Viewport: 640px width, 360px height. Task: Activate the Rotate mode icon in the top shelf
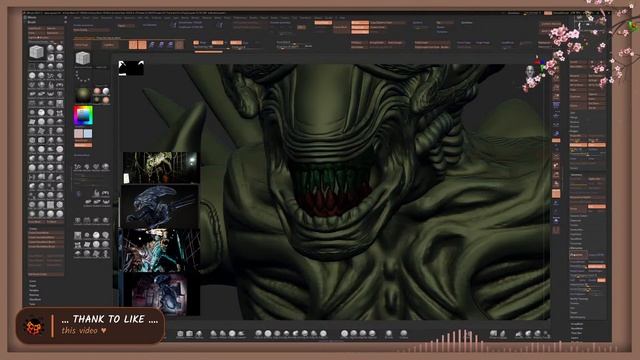[170, 44]
